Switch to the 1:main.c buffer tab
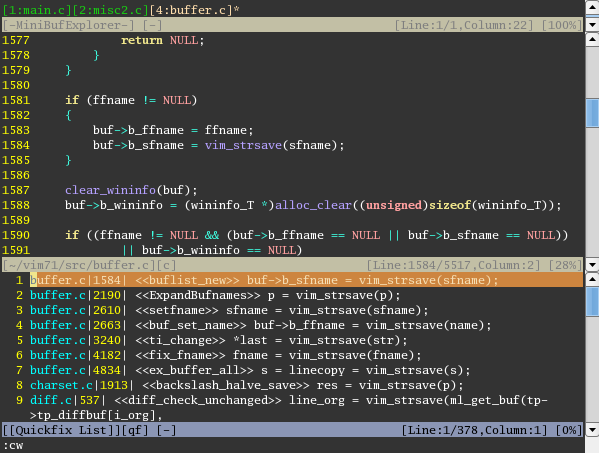This screenshot has height=453, width=599. click(x=37, y=10)
